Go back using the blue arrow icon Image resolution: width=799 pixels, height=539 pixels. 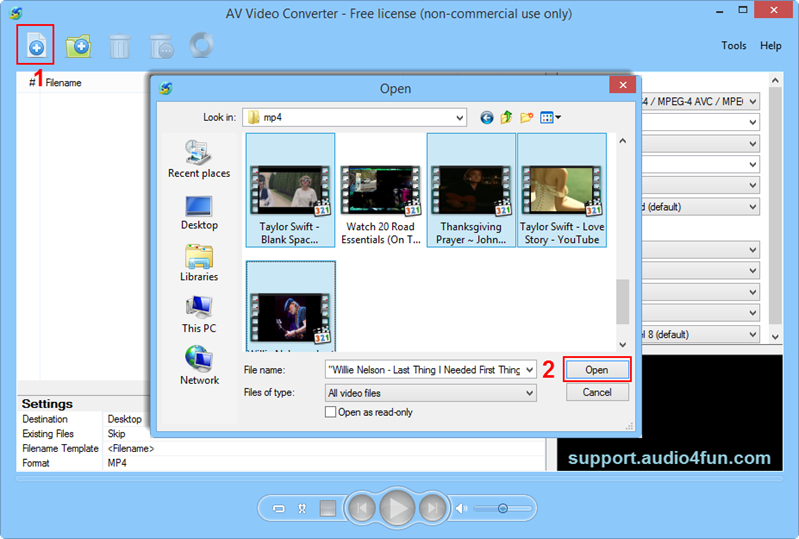pyautogui.click(x=487, y=118)
